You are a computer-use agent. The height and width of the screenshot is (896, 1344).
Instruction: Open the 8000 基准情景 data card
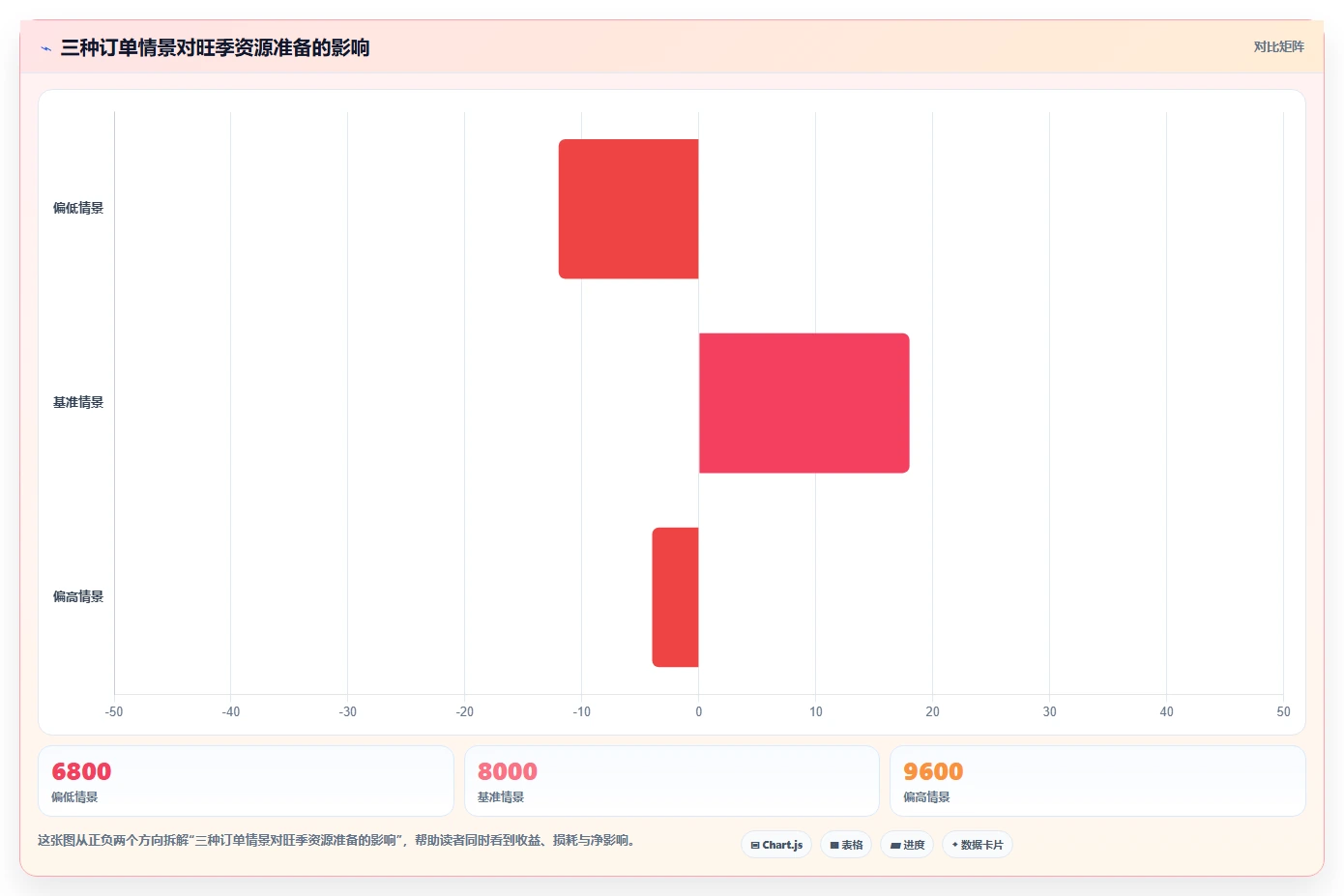point(672,781)
